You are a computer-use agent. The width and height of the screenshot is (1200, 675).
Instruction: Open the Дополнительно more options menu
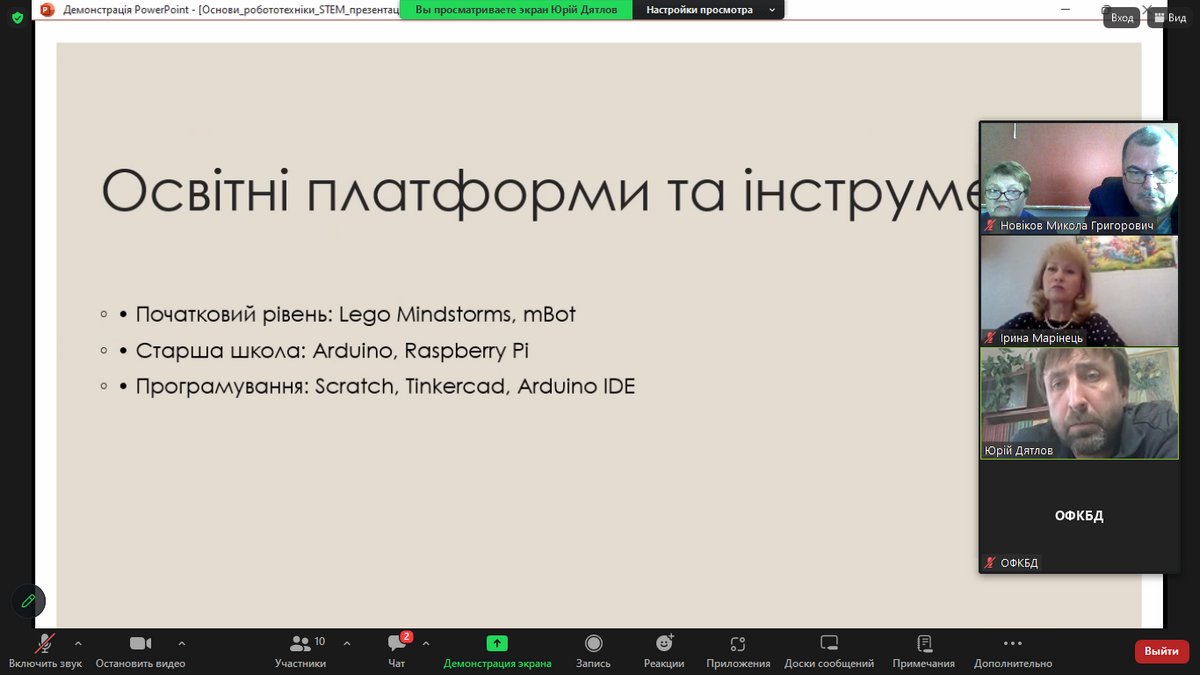pyautogui.click(x=1012, y=651)
